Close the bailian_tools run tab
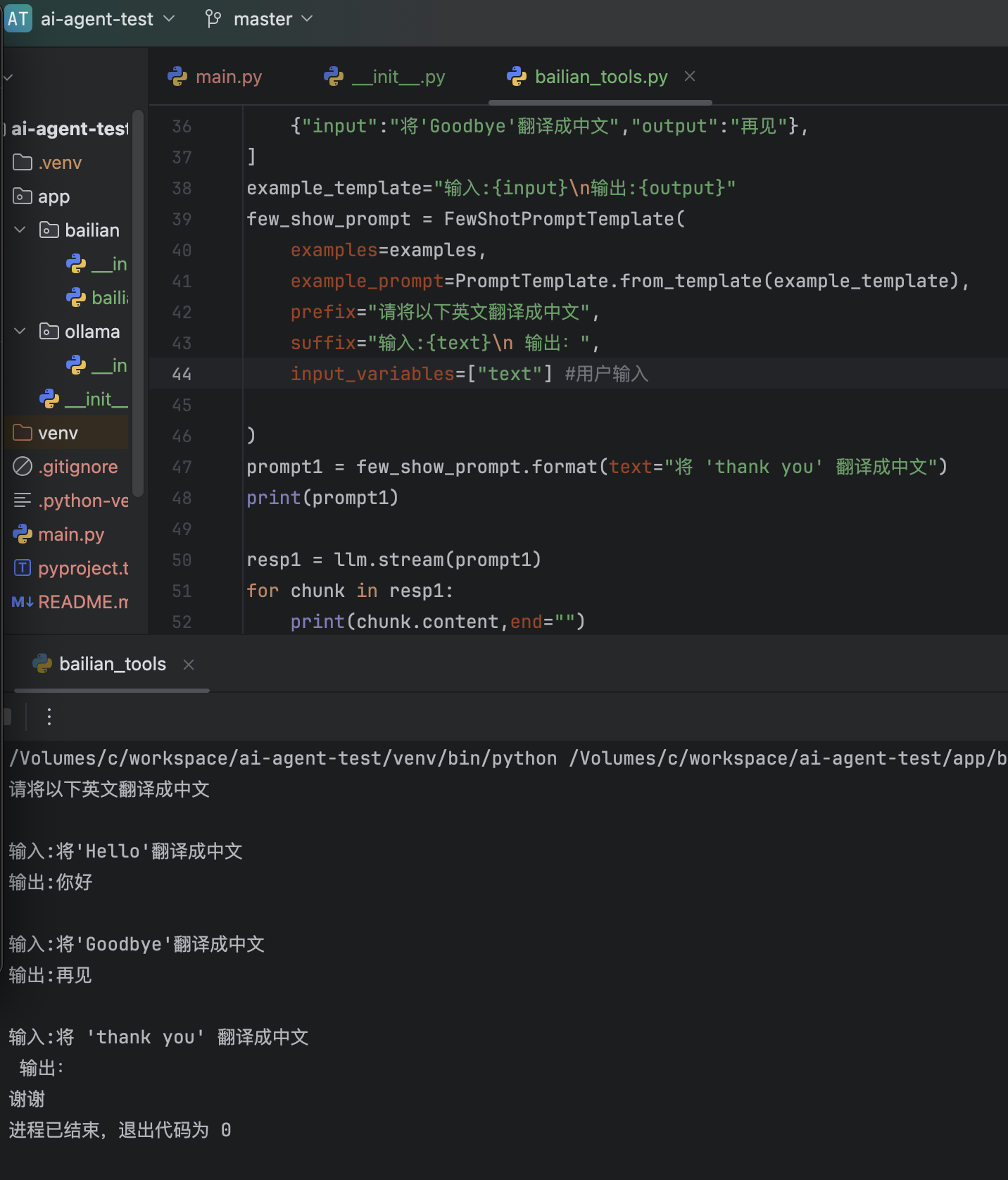The image size is (1008, 1180). (189, 664)
